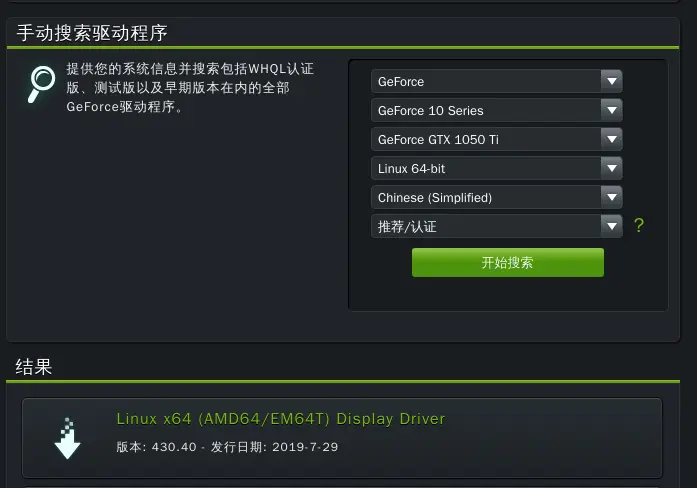Choose the Chinese (Simplified) language field
Image resolution: width=697 pixels, height=488 pixels.
click(497, 197)
